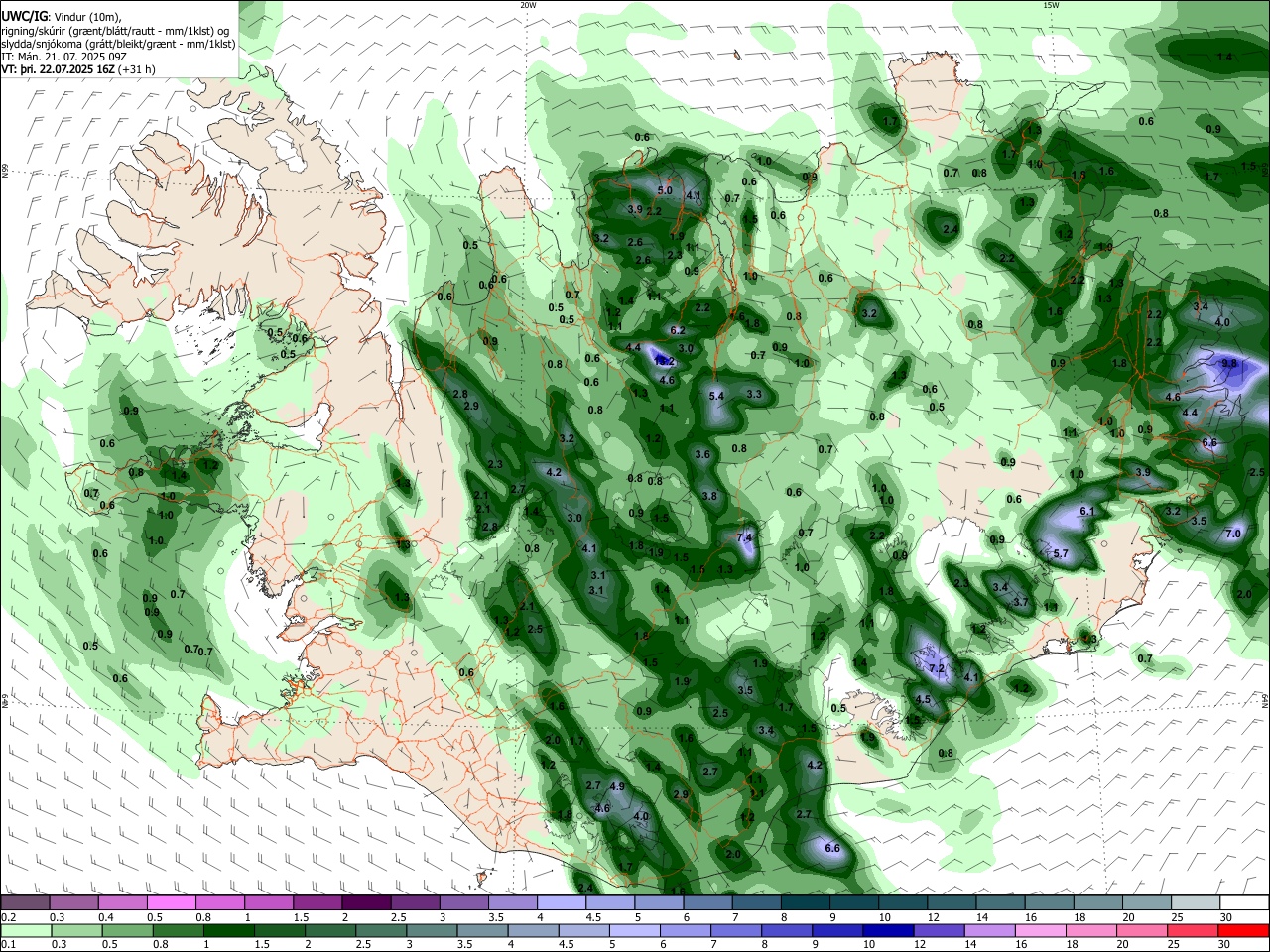Pick the magenta 0.5–0.8 swatch in upper legend
The image size is (1270, 952).
(x=172, y=902)
